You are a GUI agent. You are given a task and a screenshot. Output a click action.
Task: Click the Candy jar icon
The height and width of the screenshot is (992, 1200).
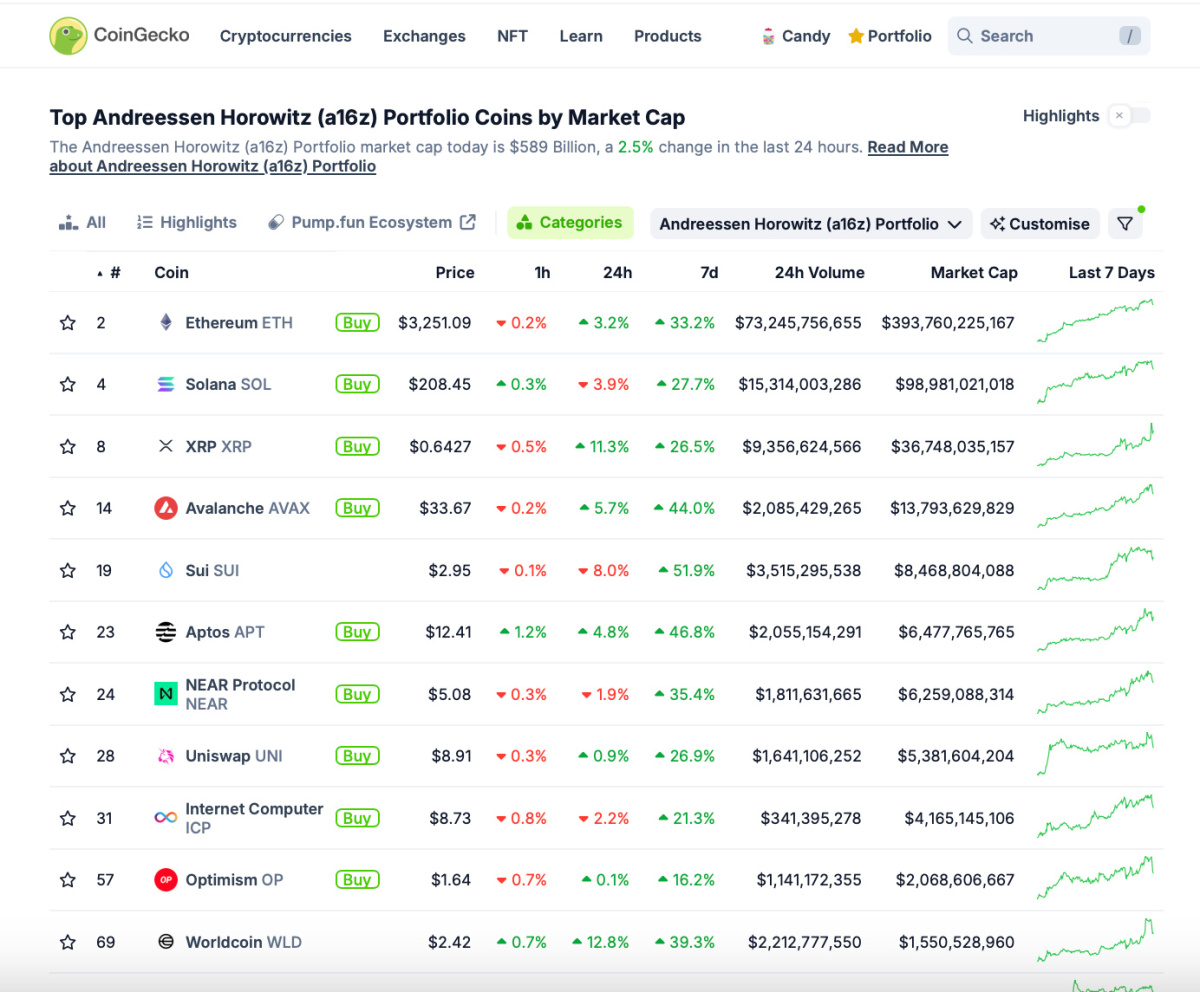(767, 36)
